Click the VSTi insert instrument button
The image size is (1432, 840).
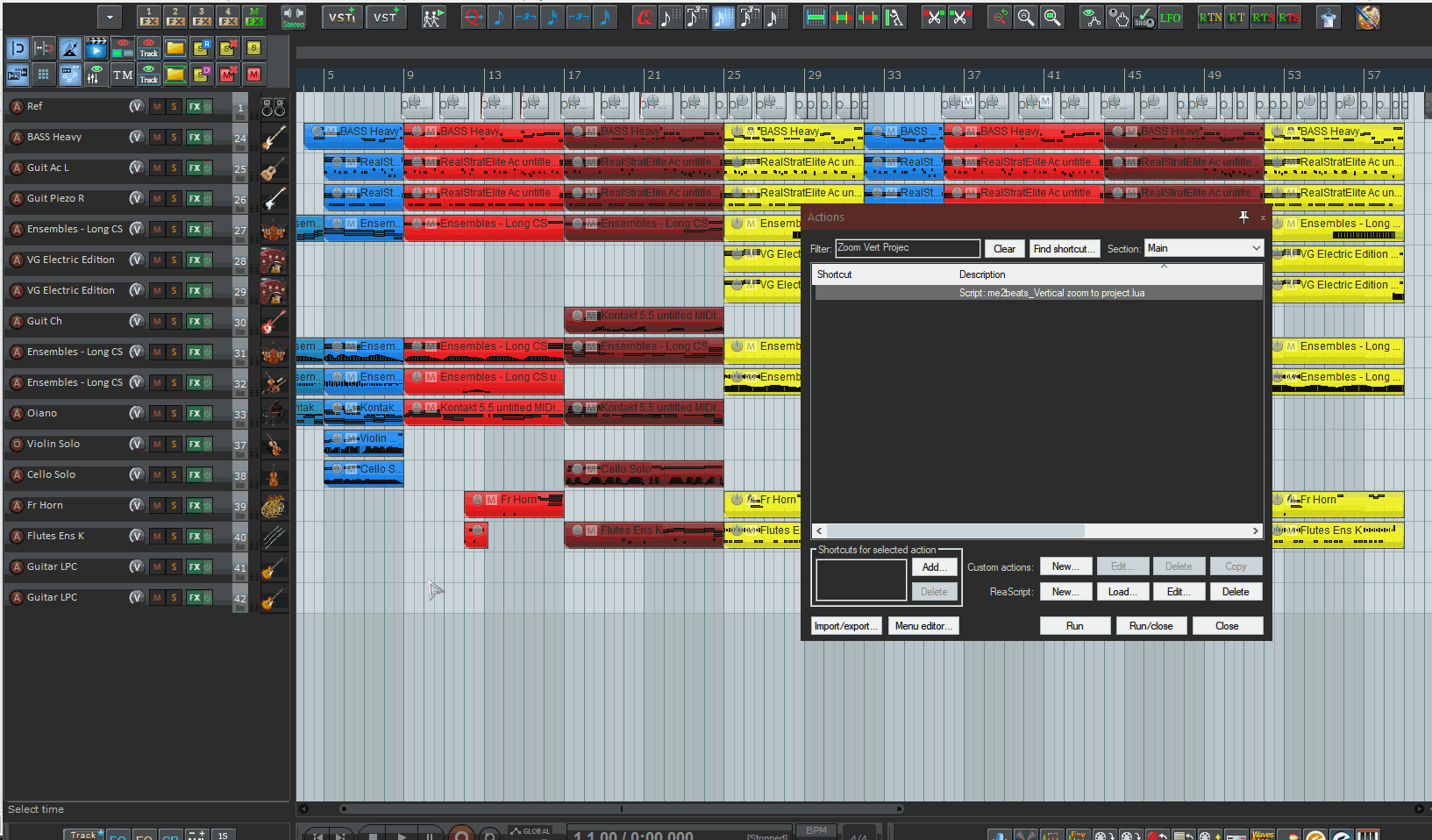[x=341, y=17]
